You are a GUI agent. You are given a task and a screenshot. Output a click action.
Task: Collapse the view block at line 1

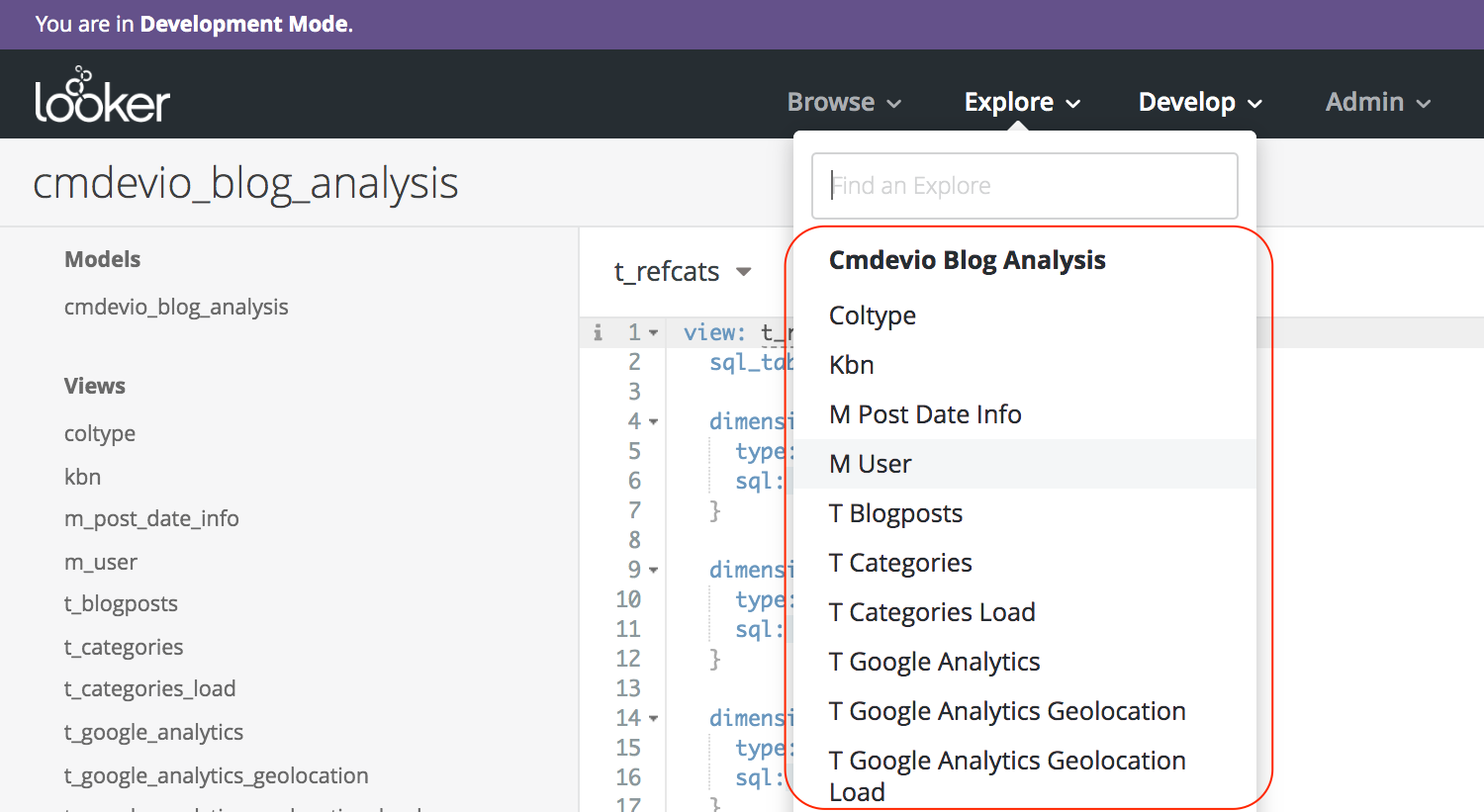click(654, 332)
